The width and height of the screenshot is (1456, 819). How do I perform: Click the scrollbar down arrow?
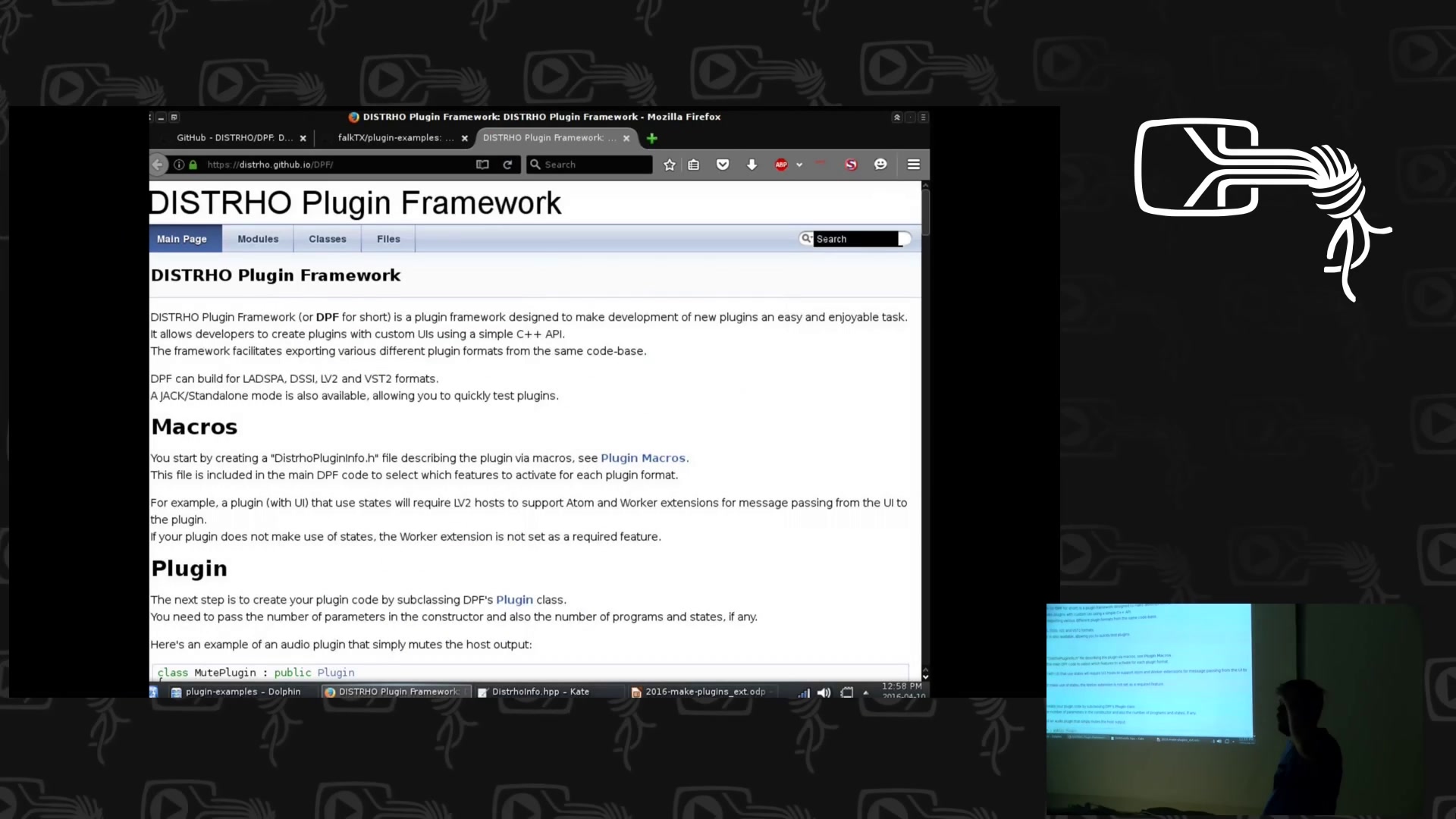click(x=925, y=676)
